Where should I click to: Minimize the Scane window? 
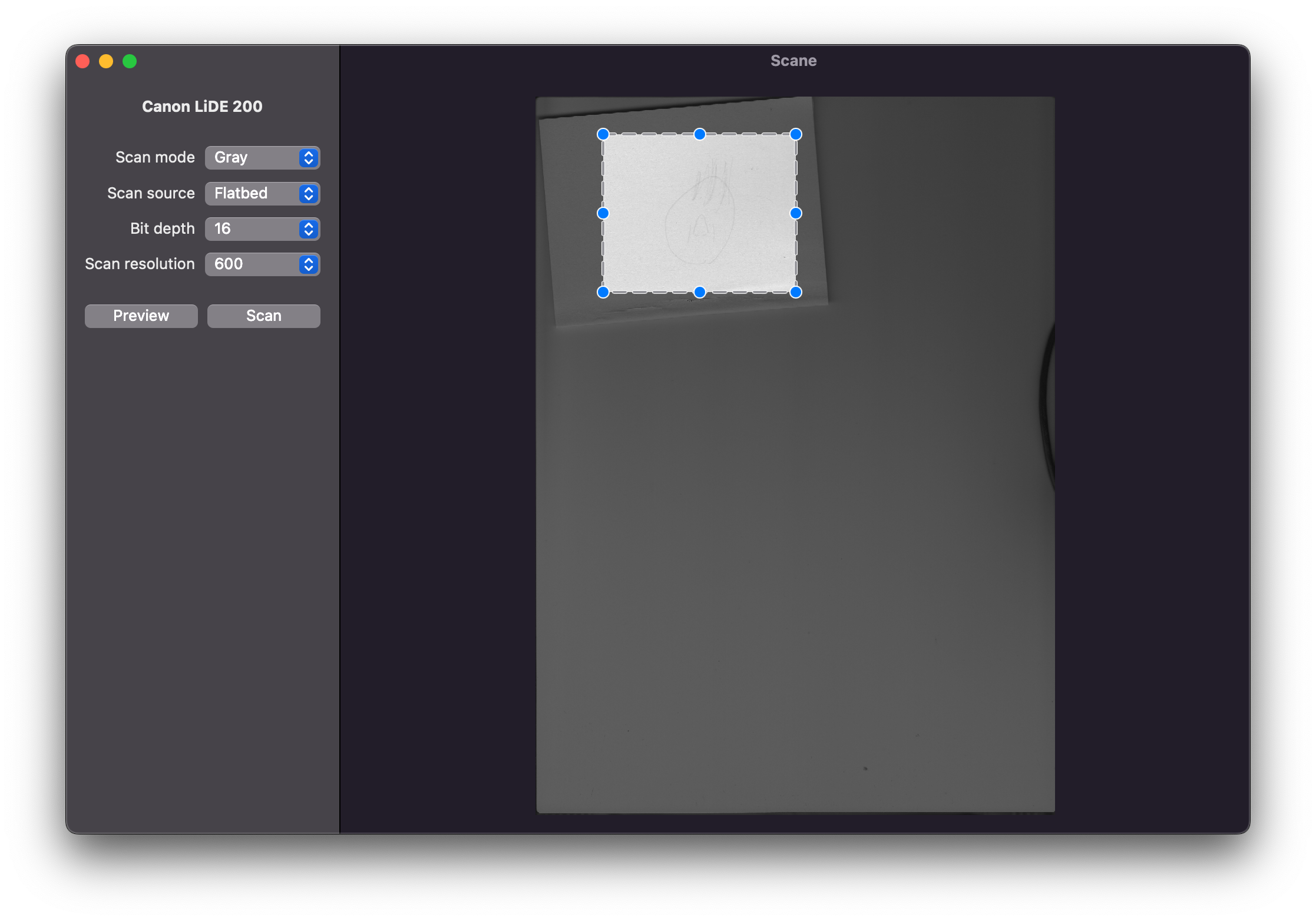pyautogui.click(x=106, y=61)
